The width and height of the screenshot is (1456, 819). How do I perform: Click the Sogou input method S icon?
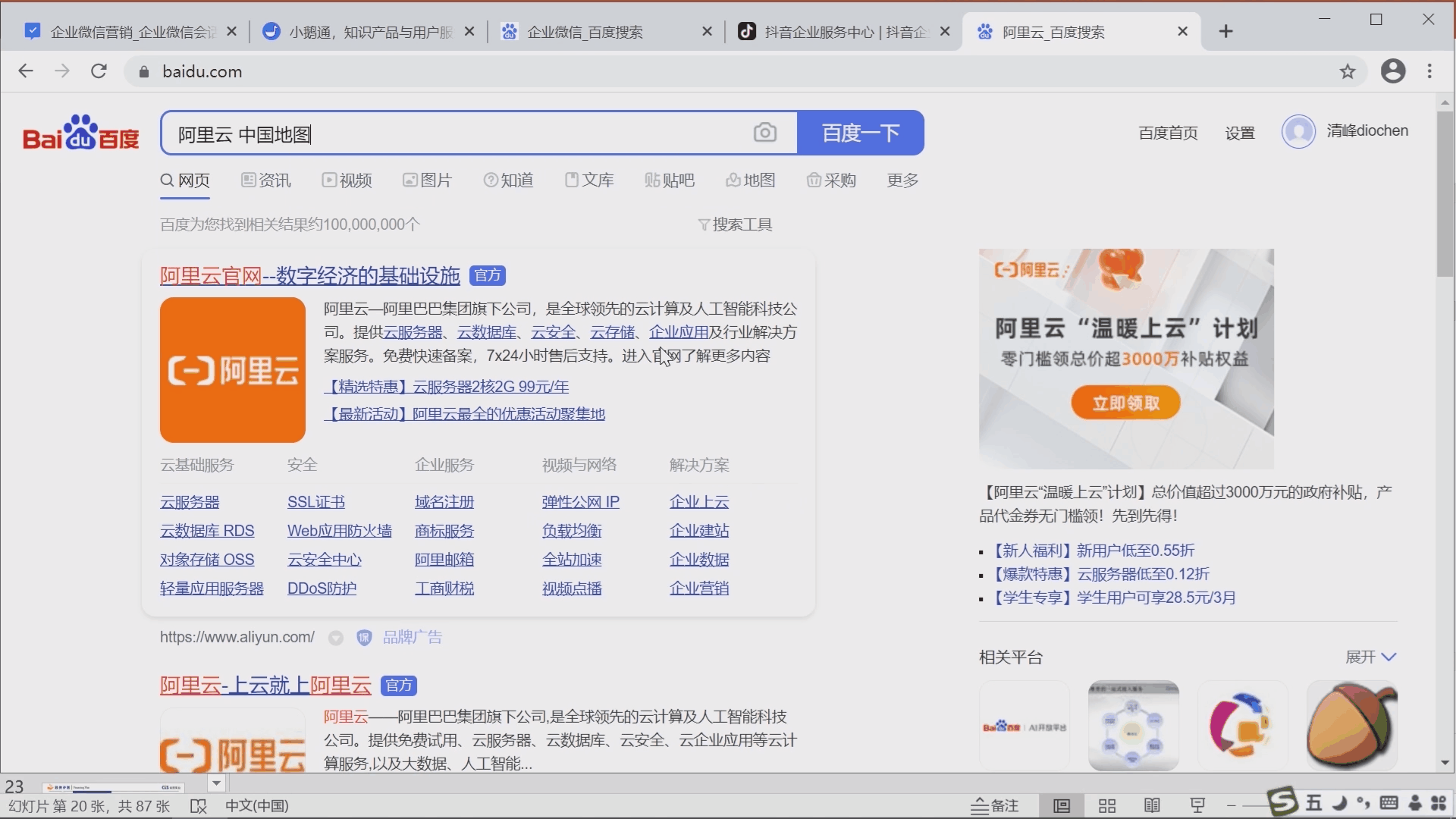pyautogui.click(x=1283, y=802)
